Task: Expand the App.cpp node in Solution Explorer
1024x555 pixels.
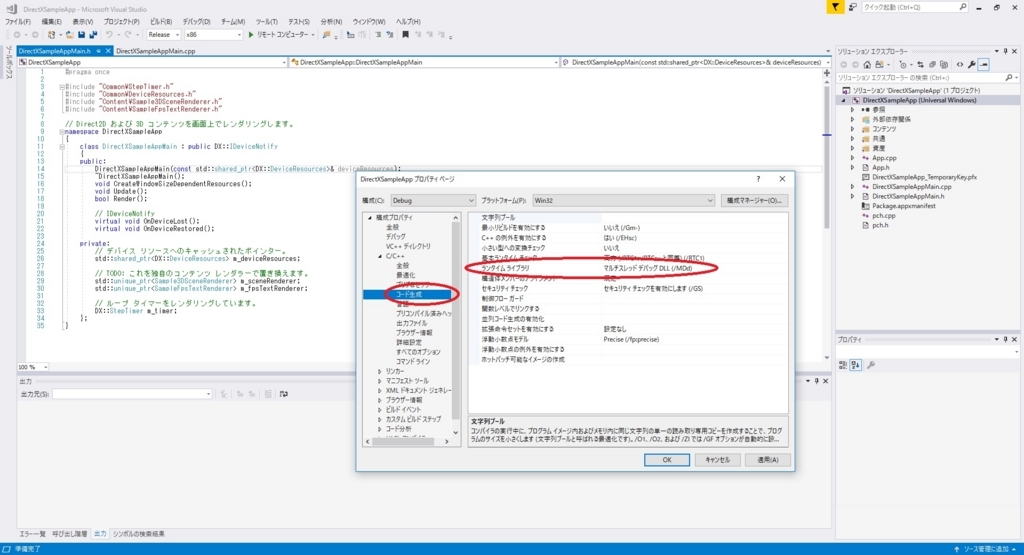Action: (x=852, y=158)
